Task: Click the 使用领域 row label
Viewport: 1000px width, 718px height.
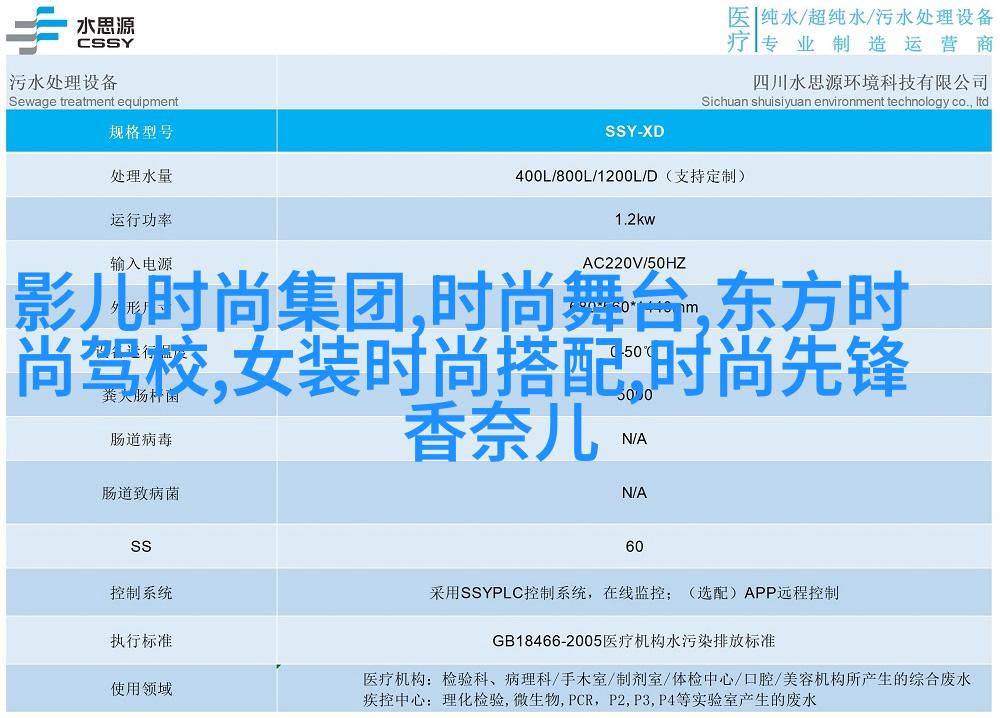Action: point(141,689)
